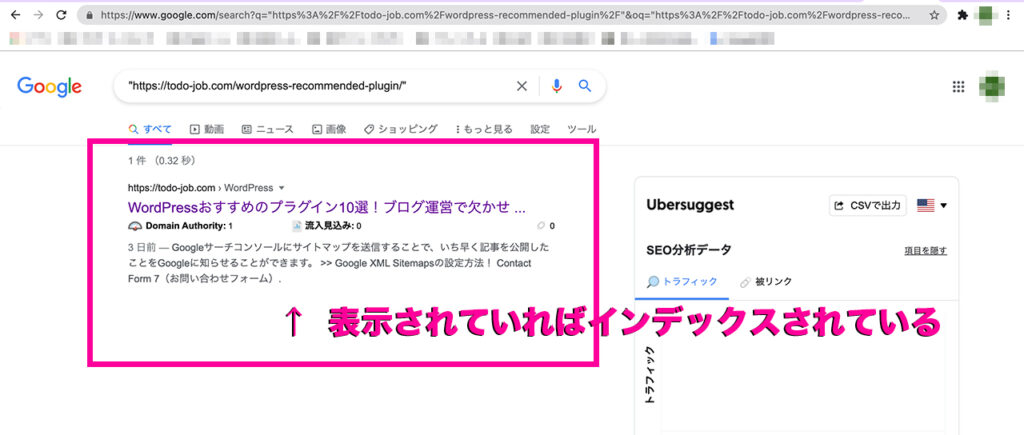This screenshot has height=435, width=1024.
Task: Click the Google account avatar
Action: coord(991,87)
